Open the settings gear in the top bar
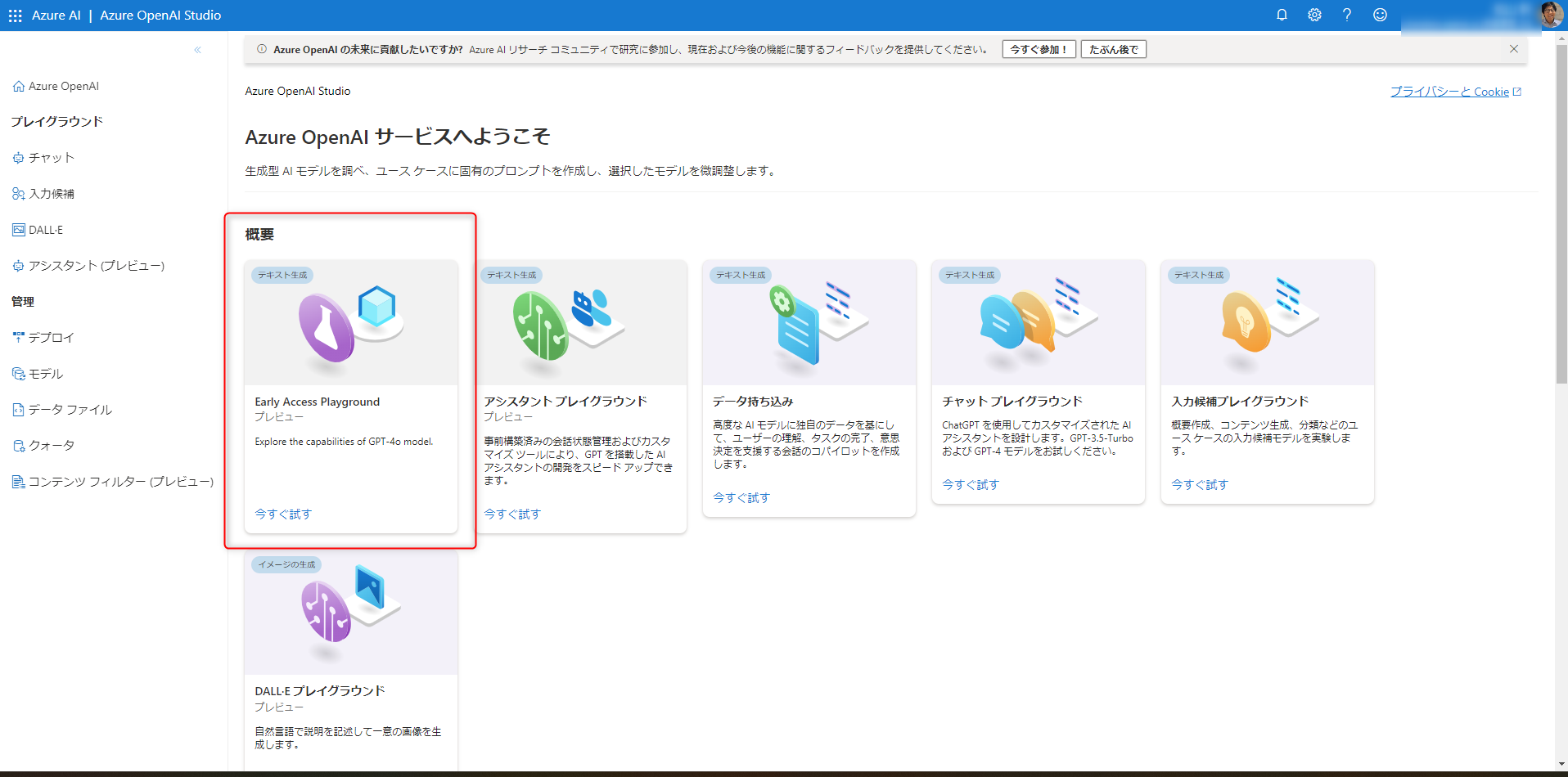 click(1314, 15)
